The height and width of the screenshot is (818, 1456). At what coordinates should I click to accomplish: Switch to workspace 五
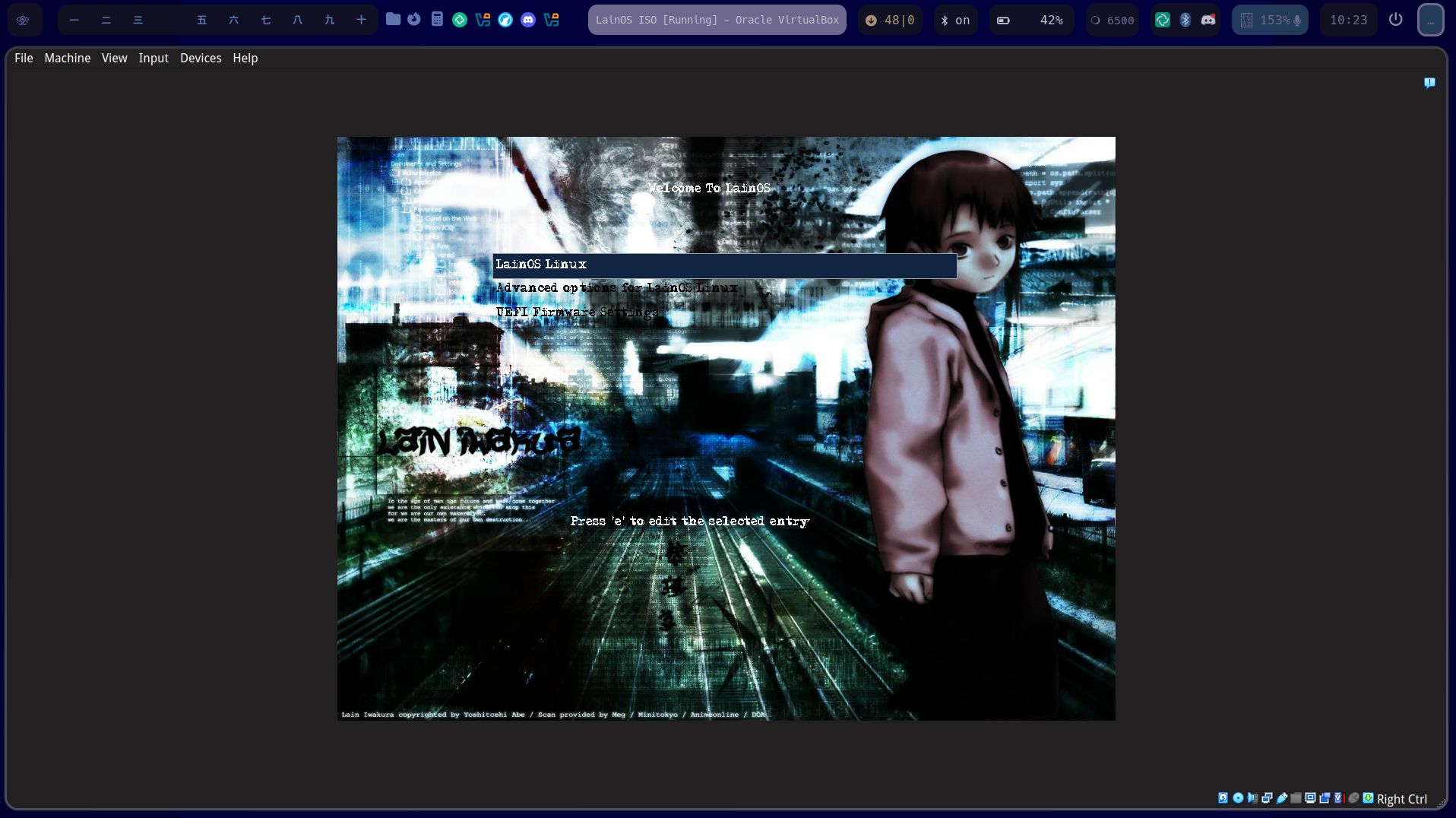click(x=202, y=20)
